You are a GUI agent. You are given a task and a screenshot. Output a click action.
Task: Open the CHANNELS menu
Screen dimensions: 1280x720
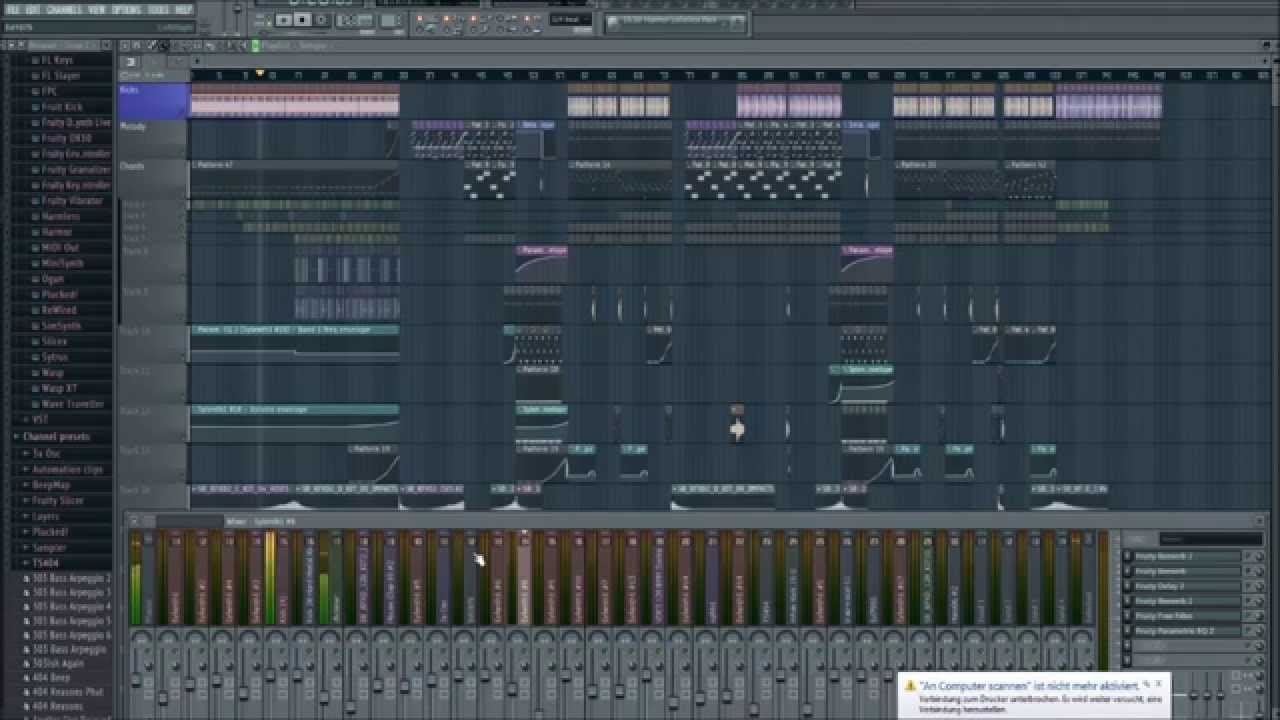point(64,10)
